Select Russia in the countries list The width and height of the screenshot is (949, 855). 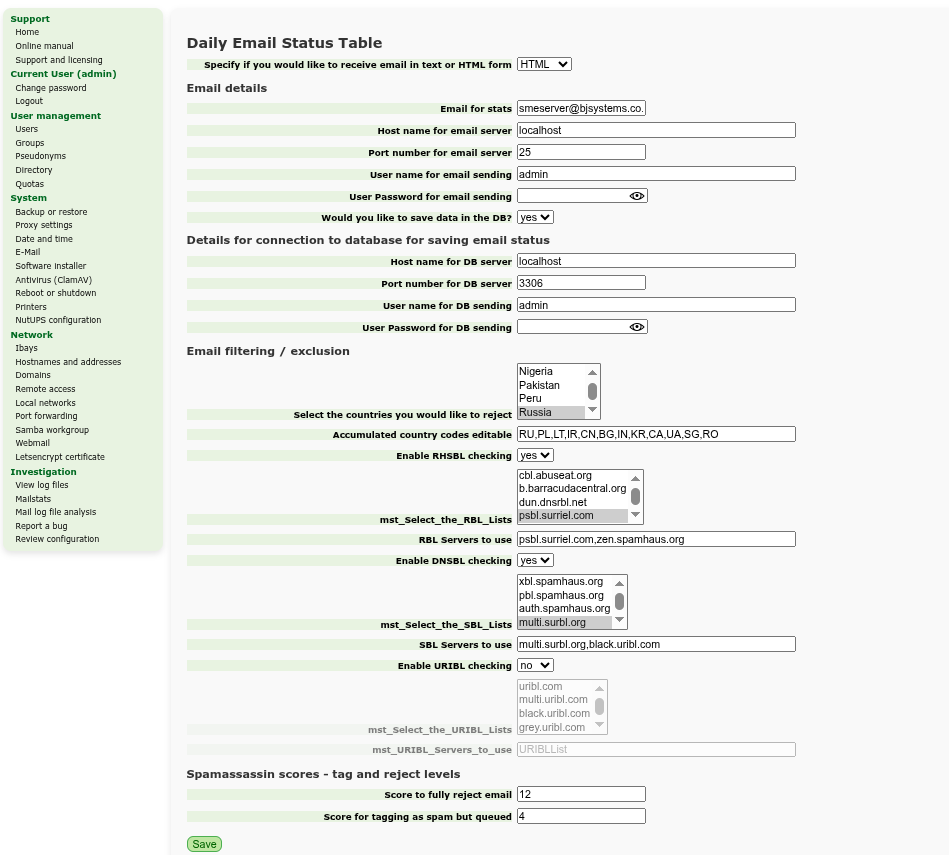(x=550, y=412)
